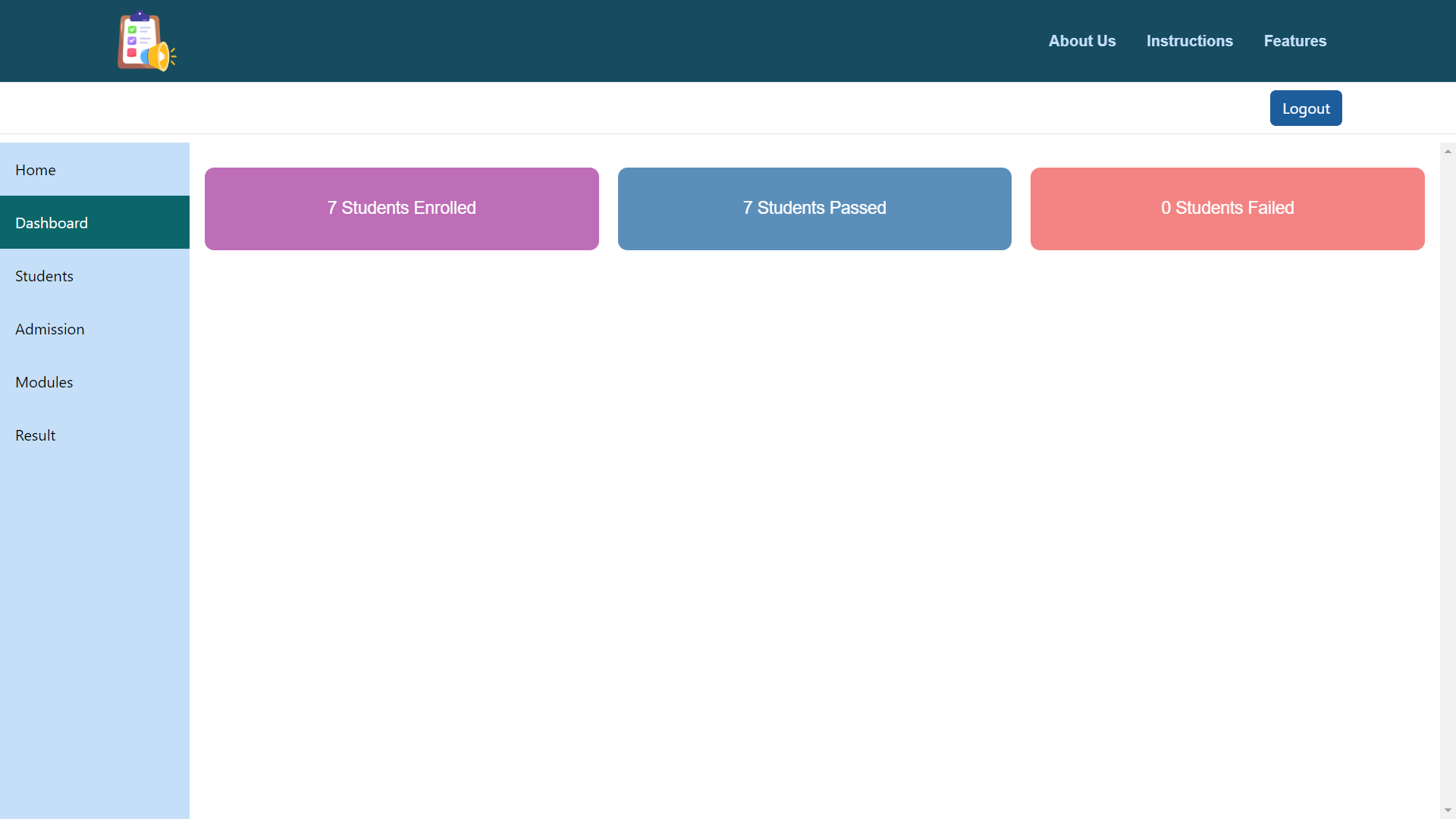
Task: Open the About Us page
Action: click(1082, 41)
